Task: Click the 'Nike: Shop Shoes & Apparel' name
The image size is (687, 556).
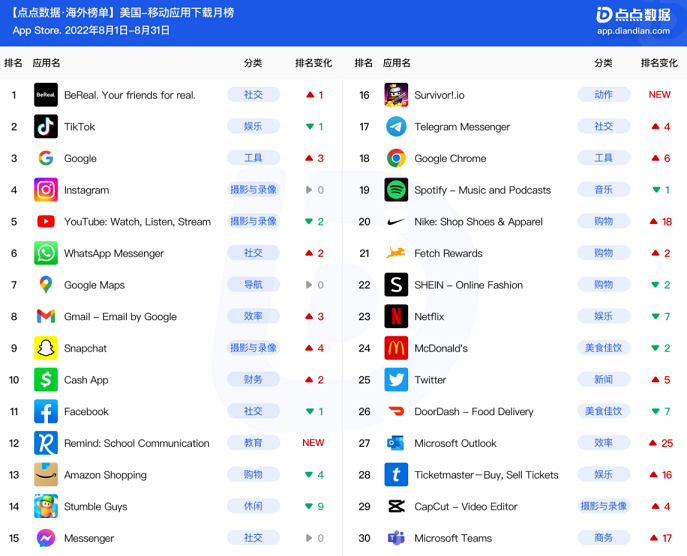Action: pyautogui.click(x=478, y=222)
